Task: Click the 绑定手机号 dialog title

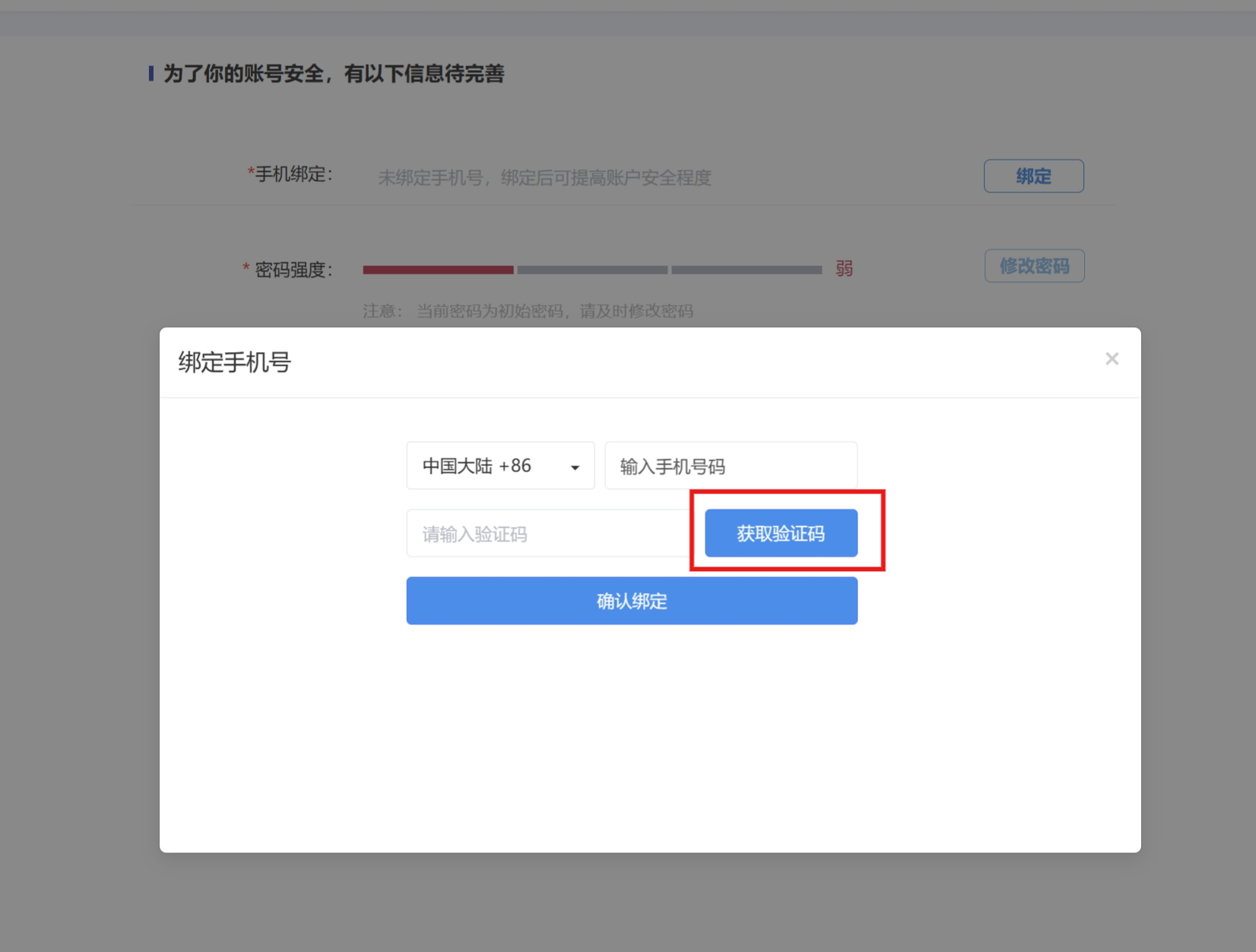Action: click(235, 362)
